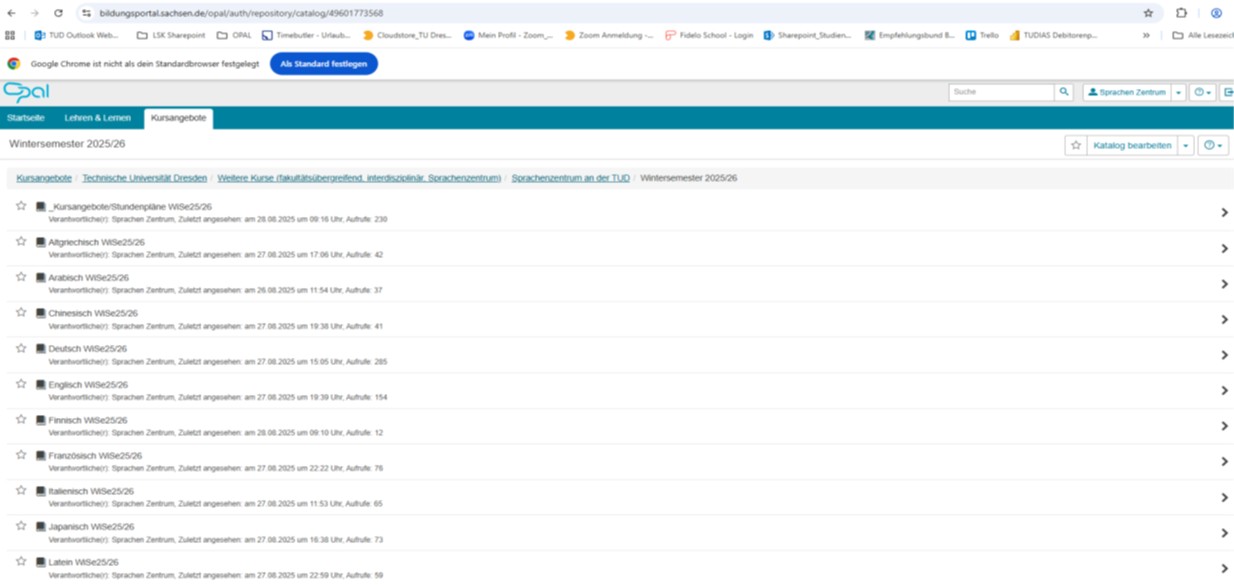1234x585 pixels.
Task: Click the logout icon in header
Action: pyautogui.click(x=1228, y=92)
